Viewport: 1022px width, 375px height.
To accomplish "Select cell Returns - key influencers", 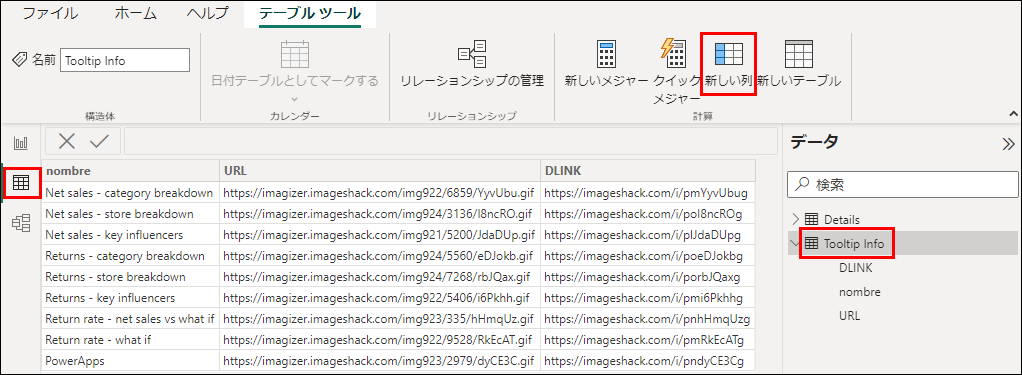I will 130,297.
